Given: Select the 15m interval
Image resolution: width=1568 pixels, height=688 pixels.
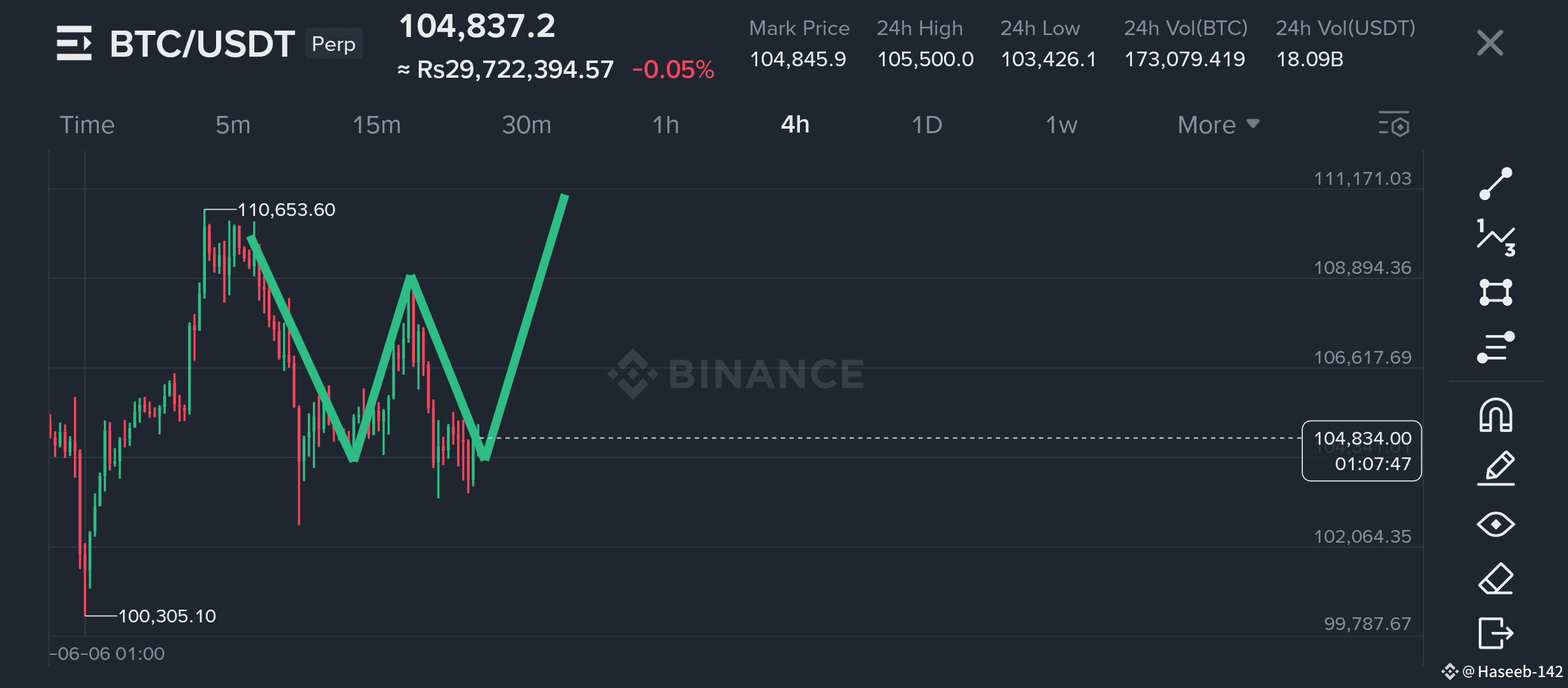Looking at the screenshot, I should coord(377,125).
